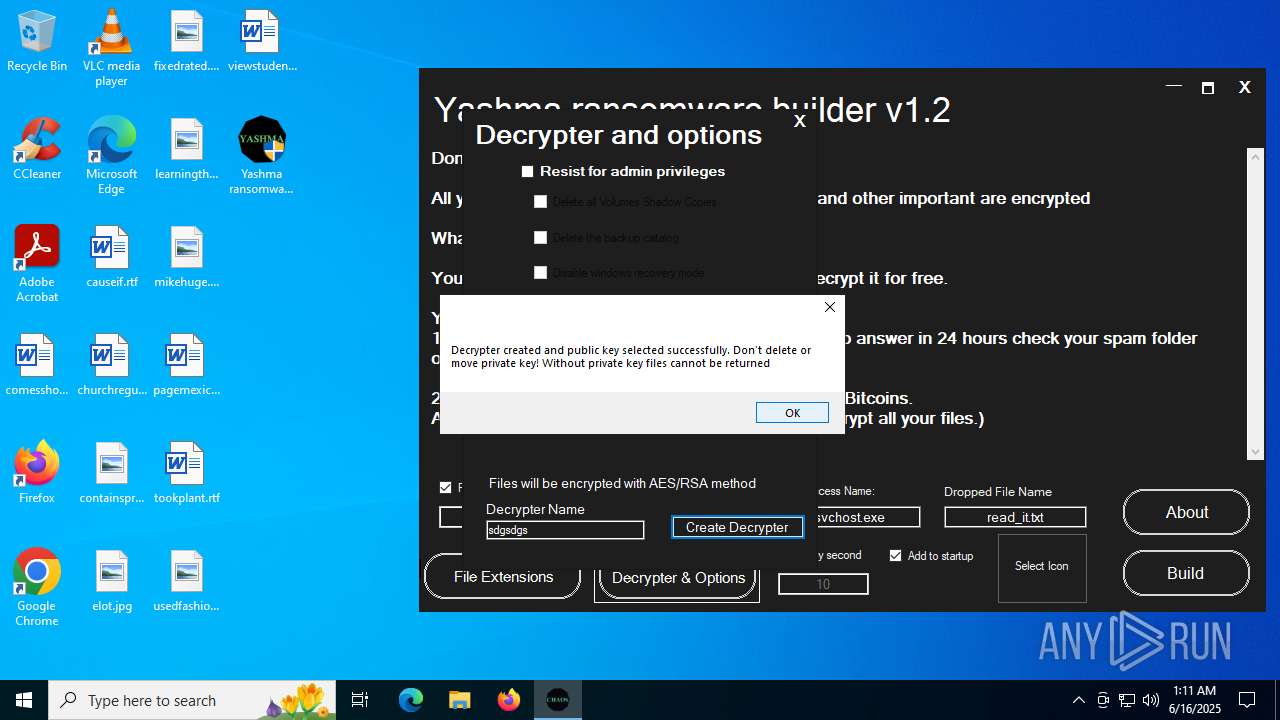This screenshot has width=1280, height=720.
Task: Open CCleaner desktop shortcut
Action: point(37,149)
